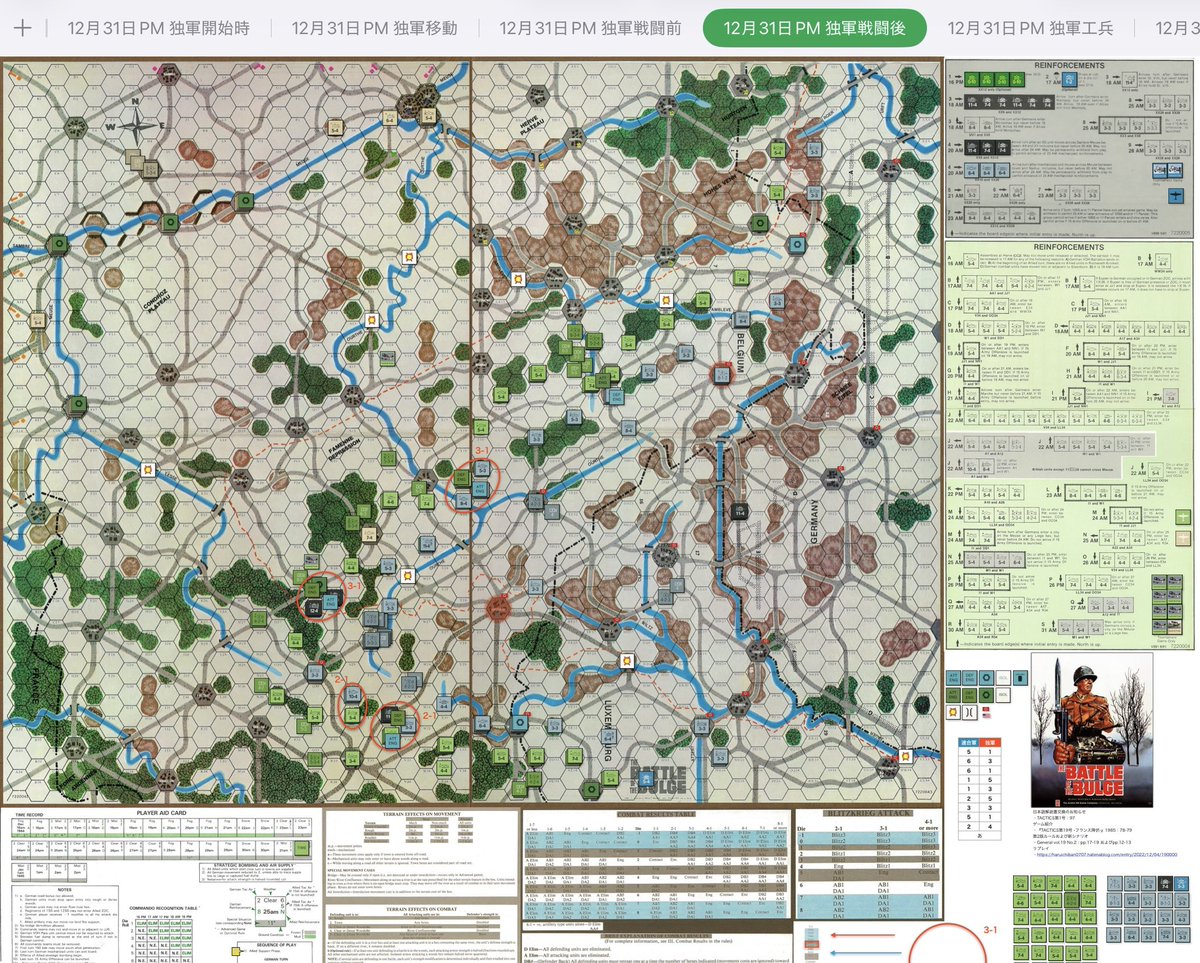
Task: Select the 独軍 cell in the 2 / 5 row
Action: click(x=990, y=799)
